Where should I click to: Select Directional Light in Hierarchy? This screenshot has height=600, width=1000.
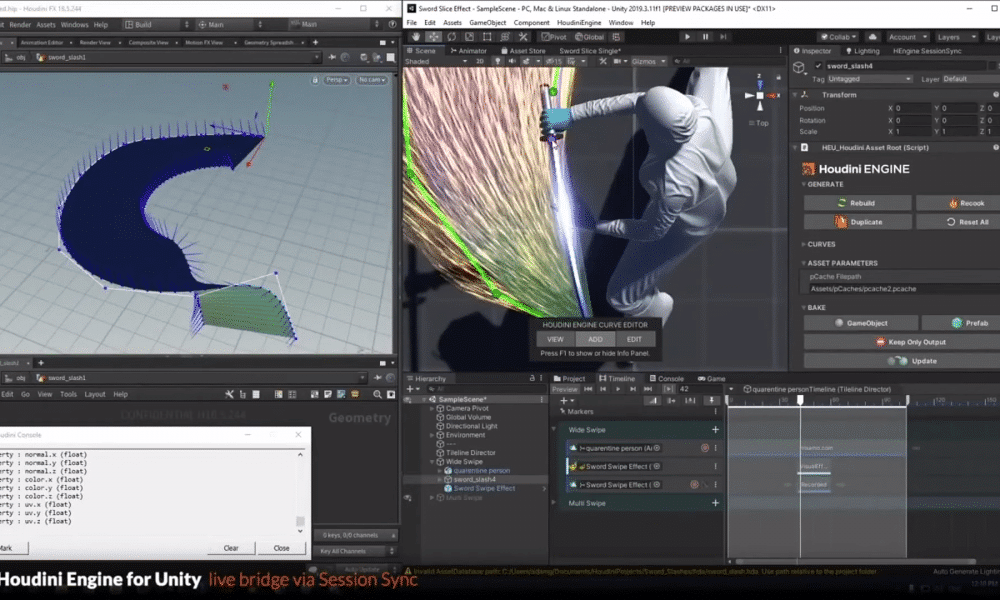[471, 426]
